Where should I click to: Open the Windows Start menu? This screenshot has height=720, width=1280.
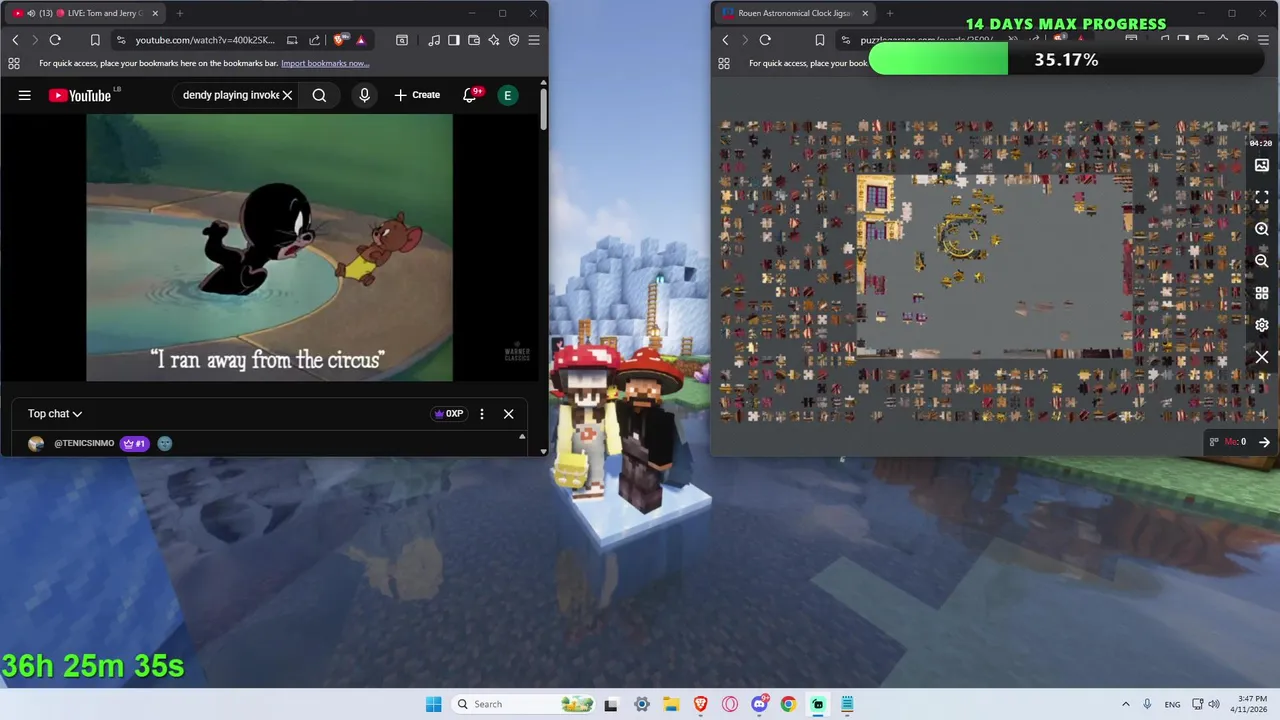pos(433,704)
